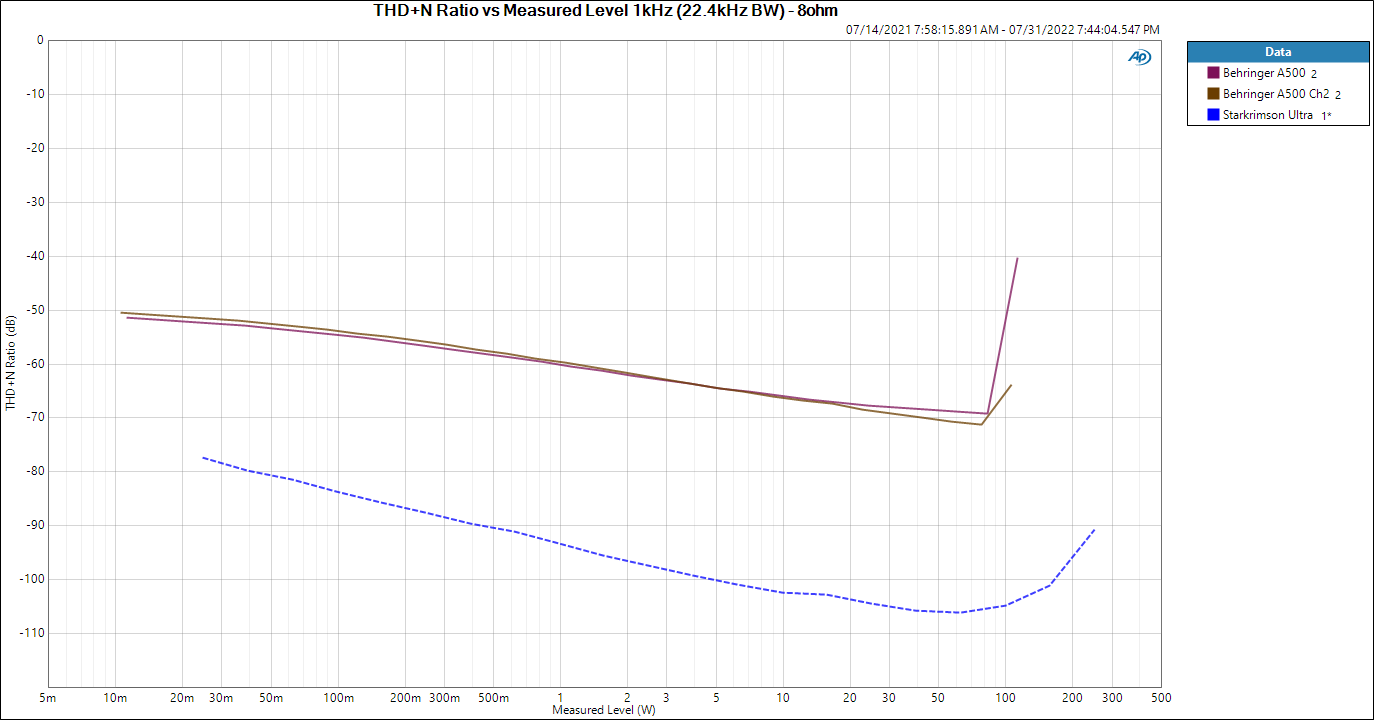The image size is (1374, 720).
Task: Click the 50 tick on the X axis
Action: (938, 697)
